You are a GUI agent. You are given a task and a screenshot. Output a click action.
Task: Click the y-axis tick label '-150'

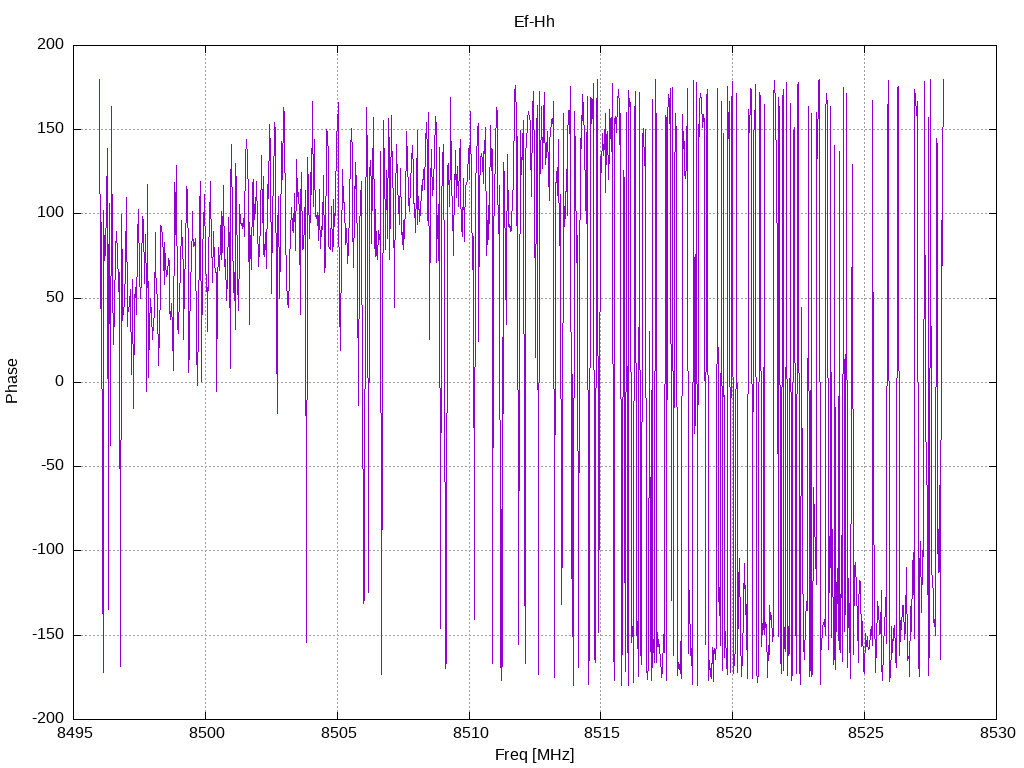(x=48, y=634)
